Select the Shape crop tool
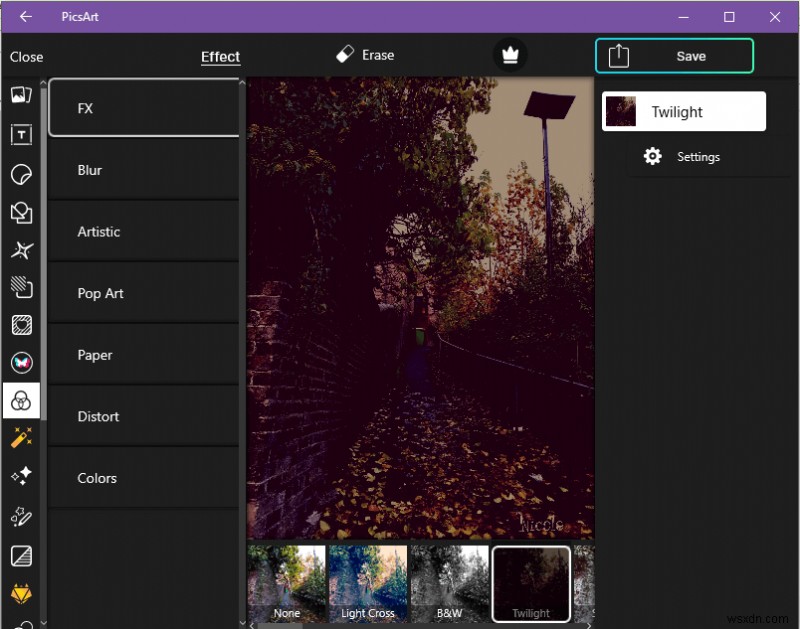 [21, 213]
